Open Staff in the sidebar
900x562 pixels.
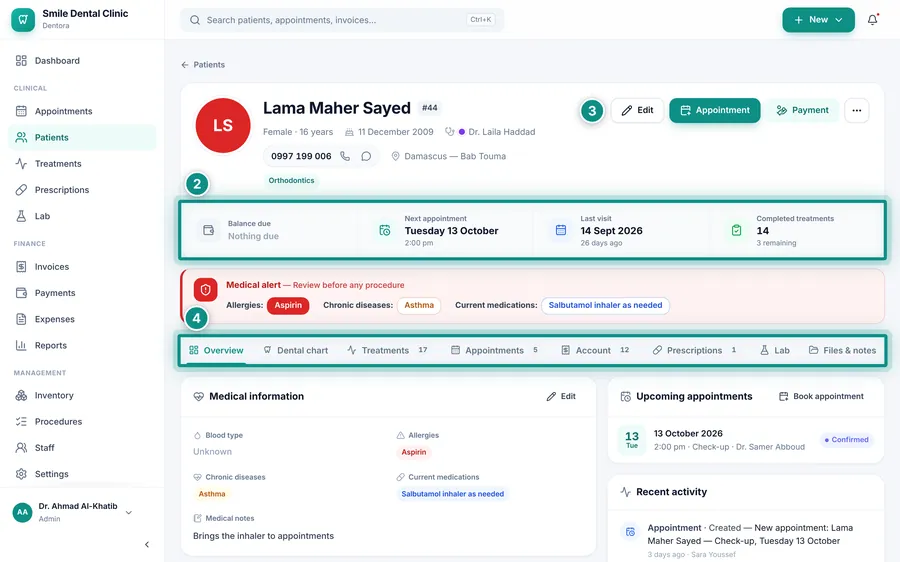click(82, 448)
